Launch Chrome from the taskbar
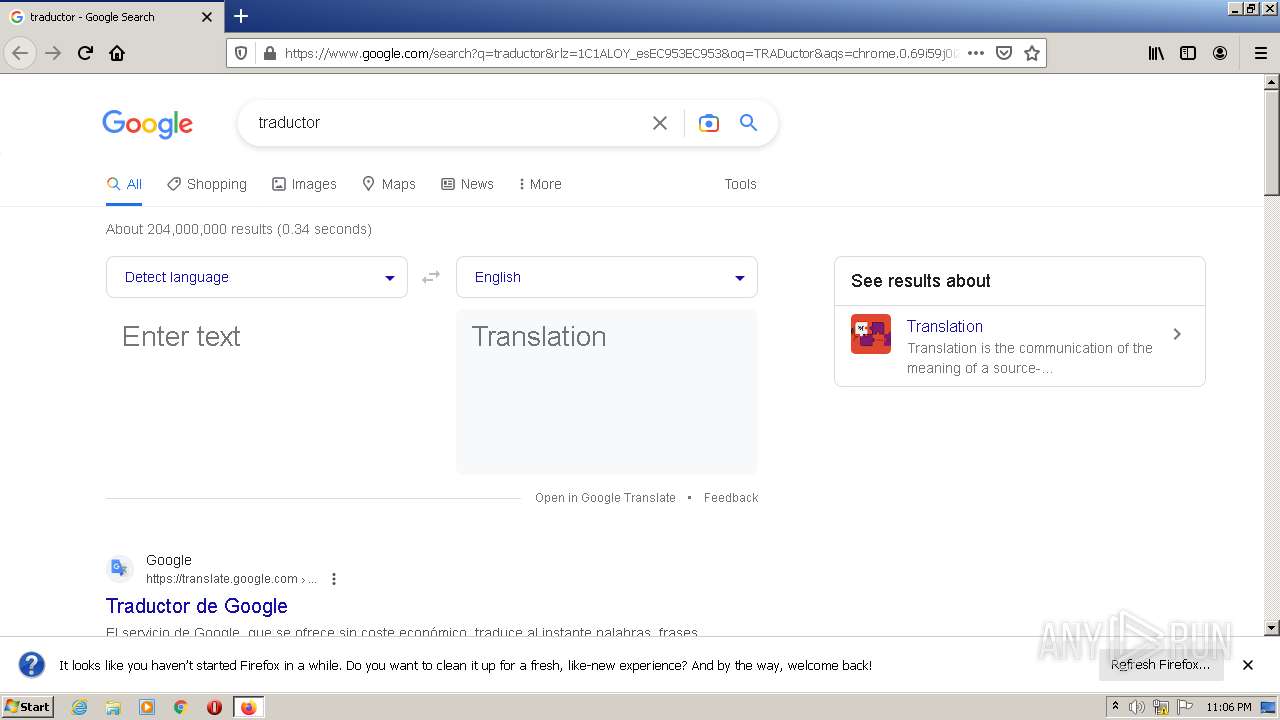The height and width of the screenshot is (720, 1280). (x=181, y=707)
